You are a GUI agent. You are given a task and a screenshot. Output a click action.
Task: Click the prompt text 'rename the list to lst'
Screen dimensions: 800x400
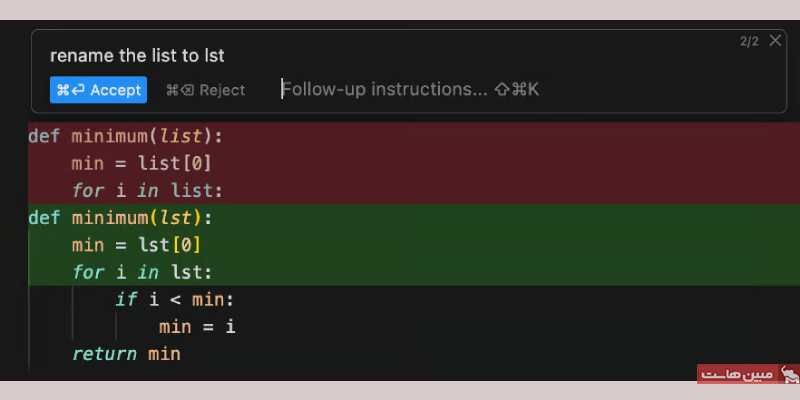(137, 56)
